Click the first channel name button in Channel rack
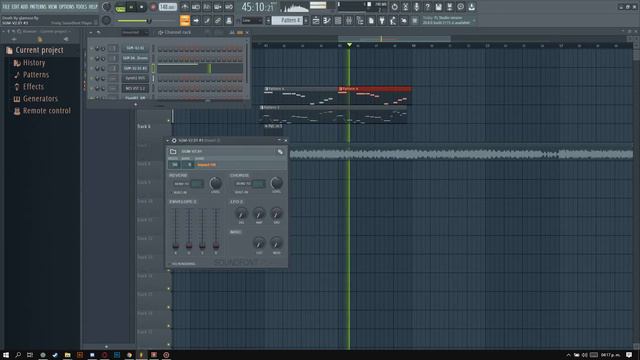Viewport: 640px width, 360px height. pyautogui.click(x=135, y=48)
